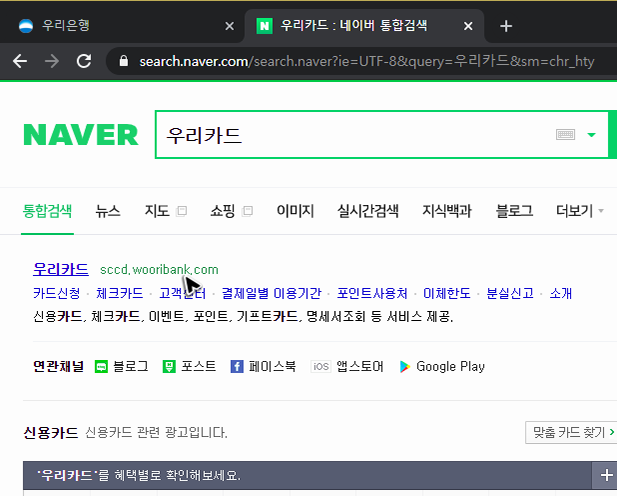Image resolution: width=617 pixels, height=496 pixels.
Task: Close the 우리카드 네이버 통합검색 tab
Action: (x=468, y=26)
